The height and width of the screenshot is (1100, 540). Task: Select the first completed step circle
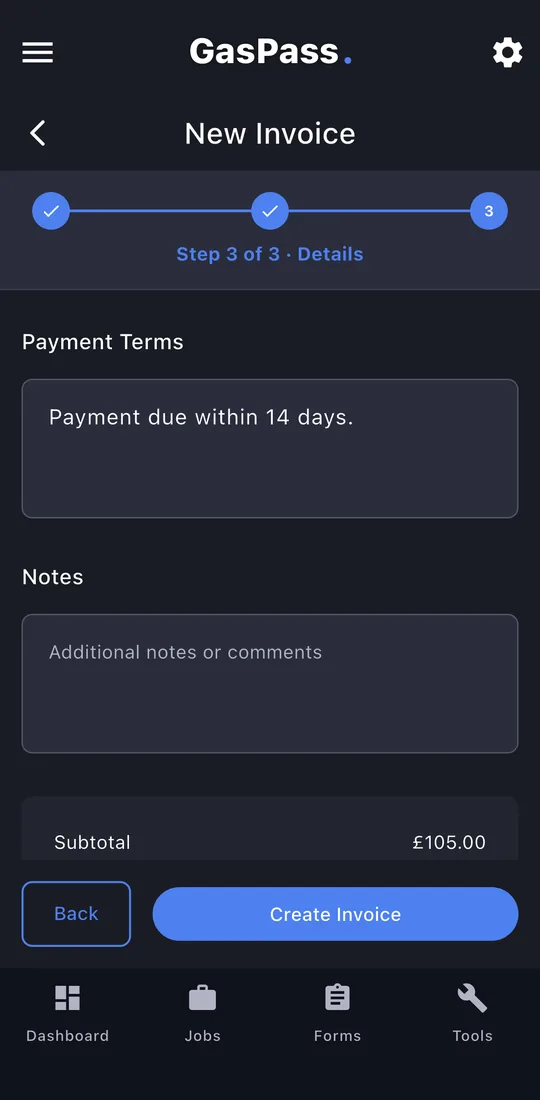[51, 211]
